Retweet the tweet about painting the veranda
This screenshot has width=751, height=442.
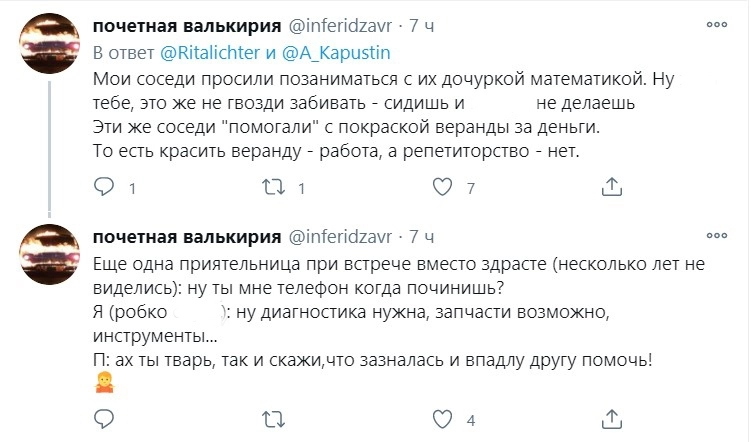coord(273,187)
